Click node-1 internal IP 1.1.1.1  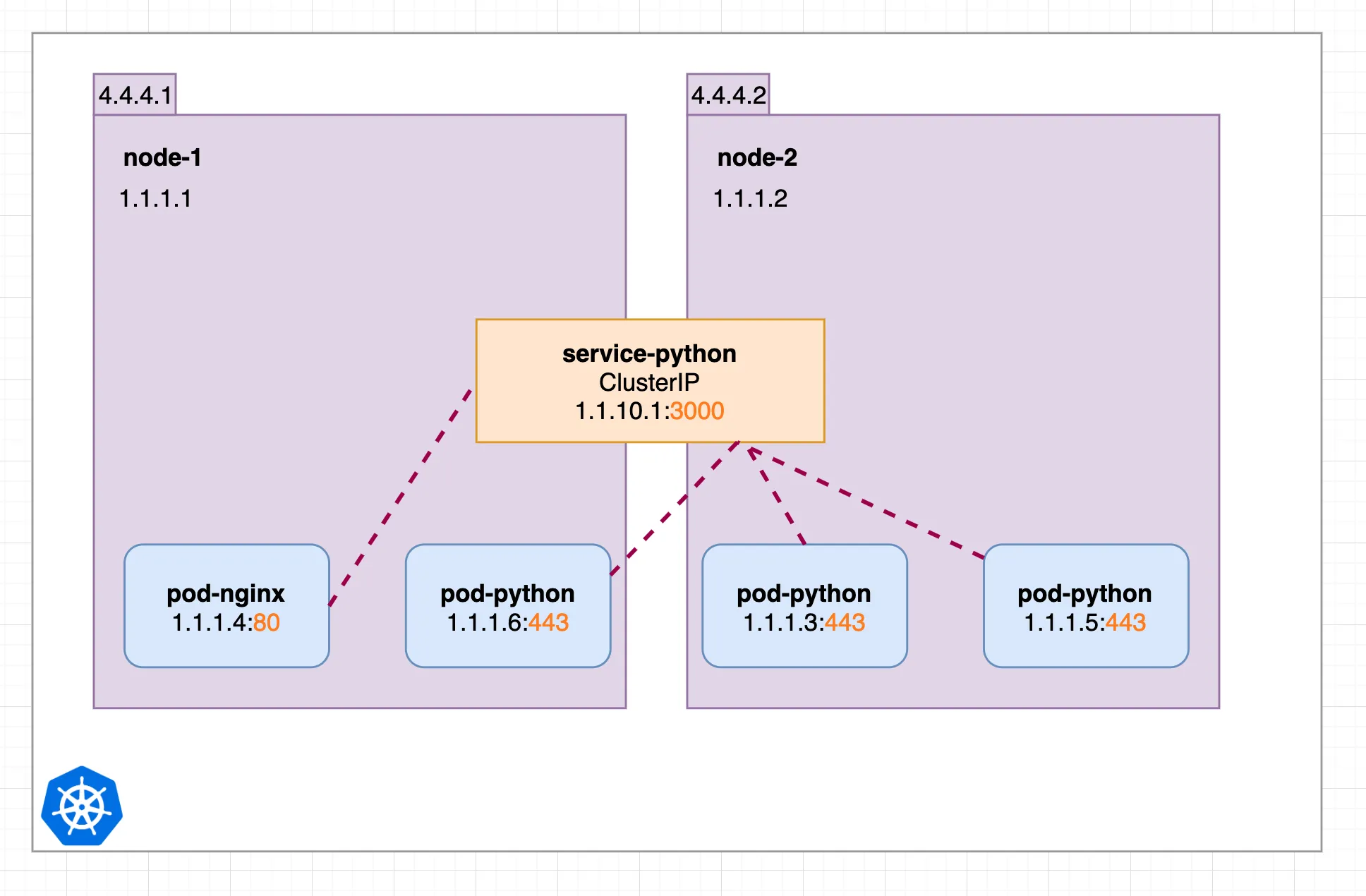(x=155, y=198)
